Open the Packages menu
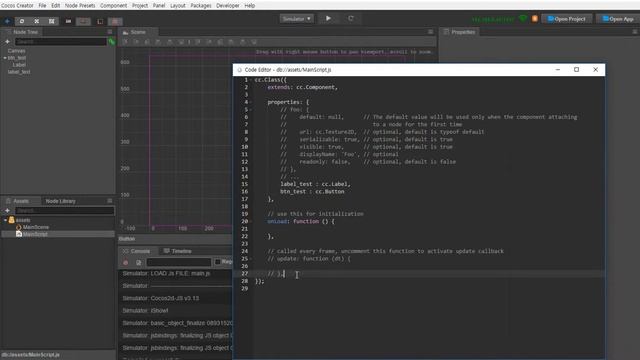 (x=201, y=6)
